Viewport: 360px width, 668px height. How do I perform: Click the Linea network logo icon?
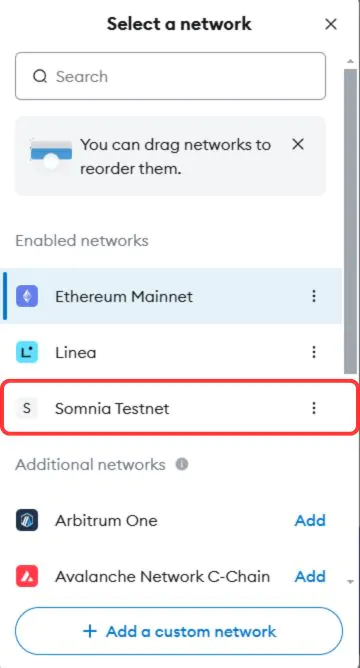[x=27, y=352]
